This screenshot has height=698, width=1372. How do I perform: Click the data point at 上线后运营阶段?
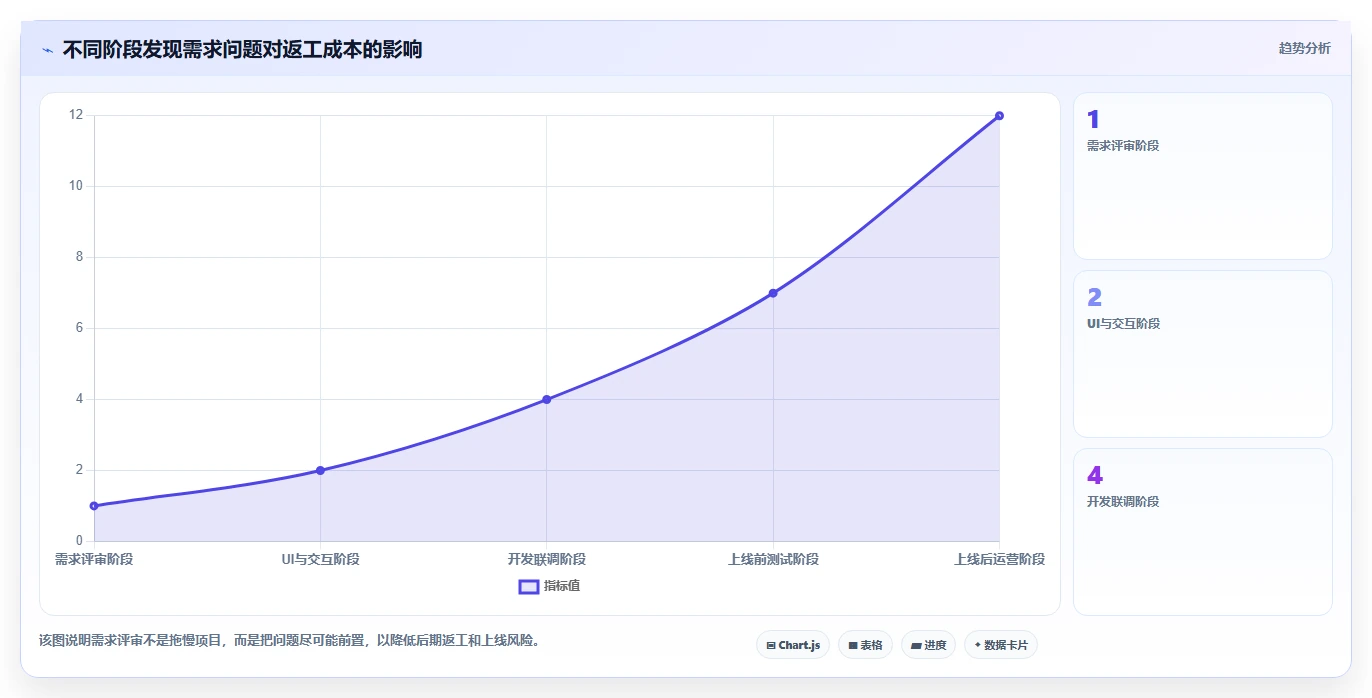(999, 116)
